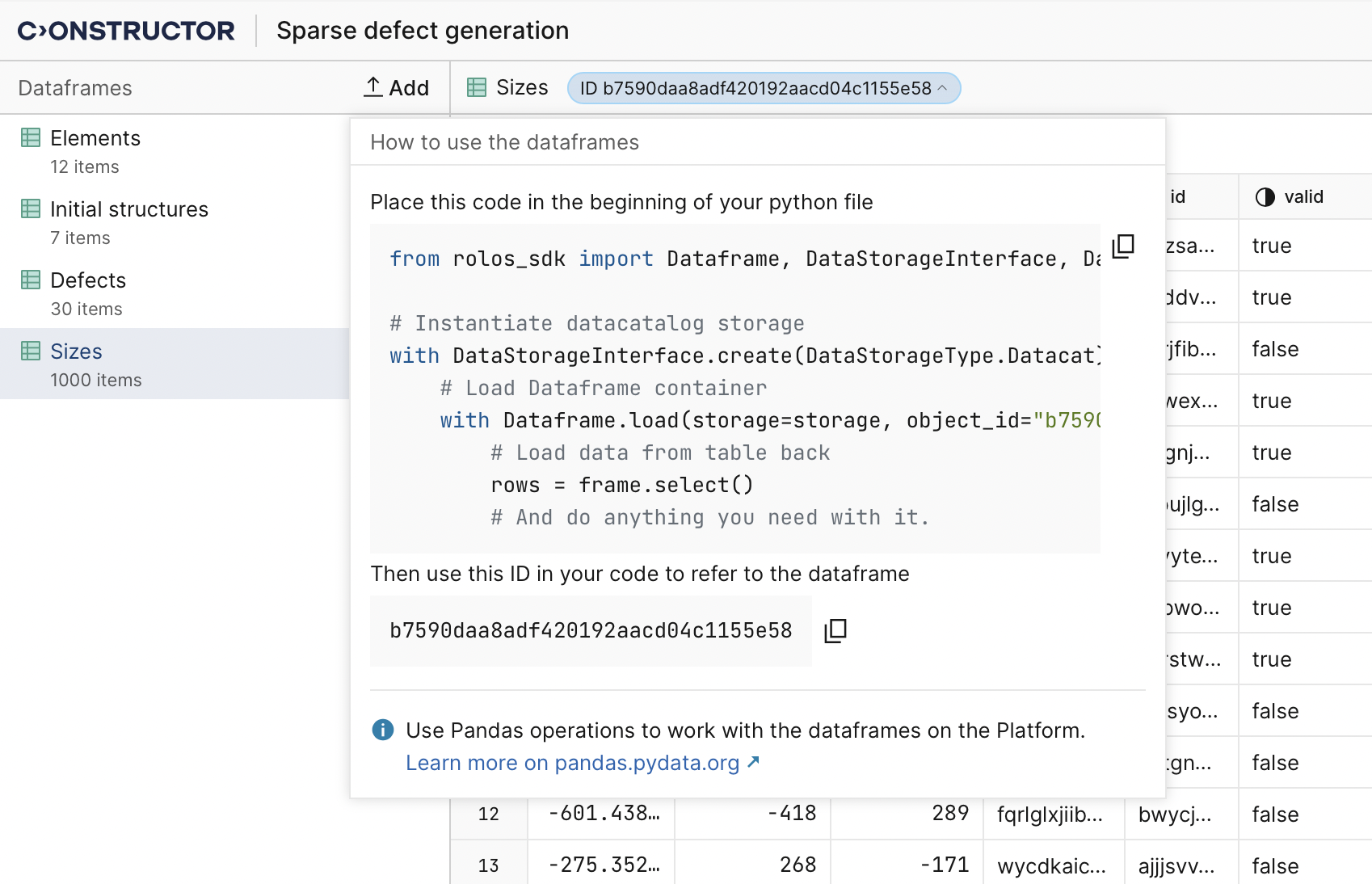Image resolution: width=1372 pixels, height=884 pixels.
Task: Click the boolean type icon in valid header
Action: (x=1265, y=196)
